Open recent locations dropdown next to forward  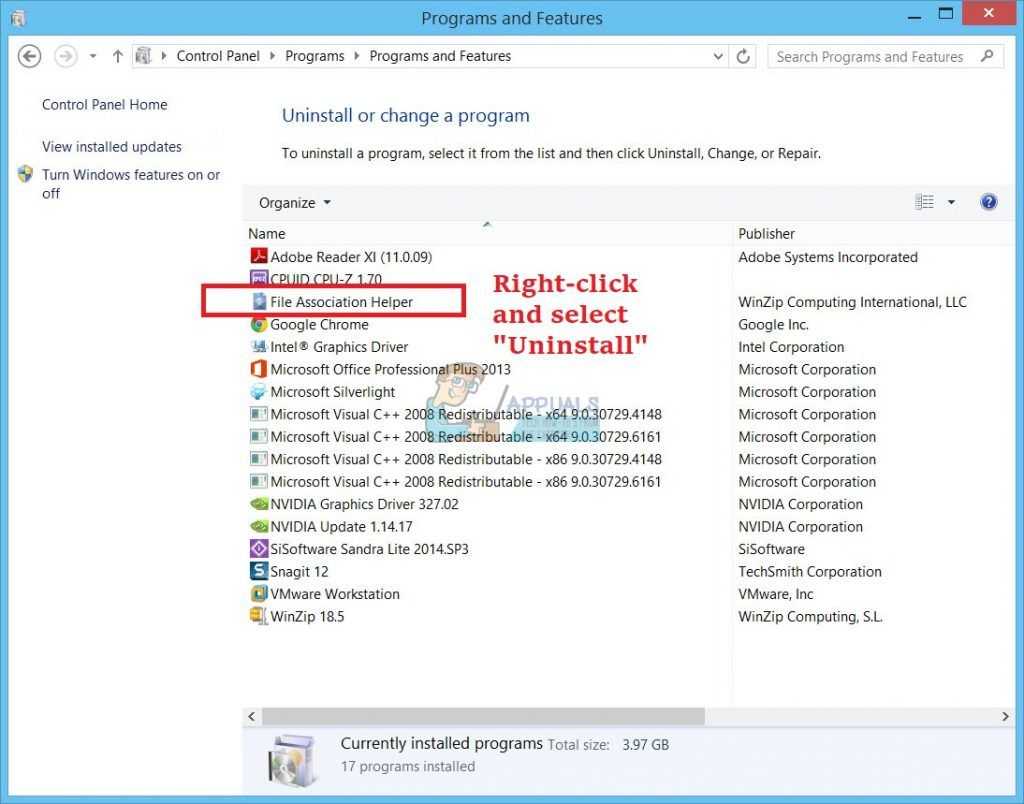93,57
